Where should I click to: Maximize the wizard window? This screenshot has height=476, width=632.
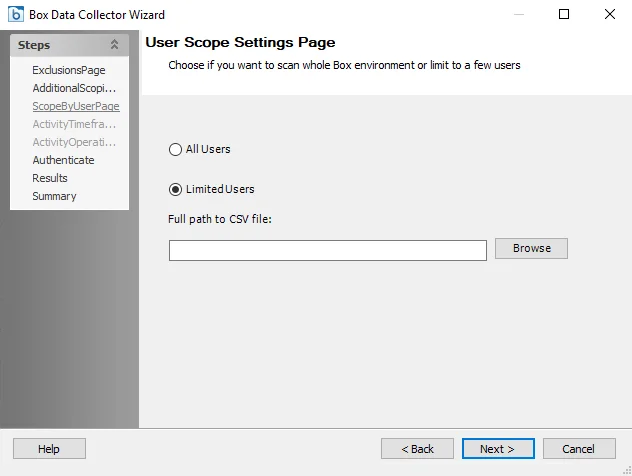click(564, 15)
